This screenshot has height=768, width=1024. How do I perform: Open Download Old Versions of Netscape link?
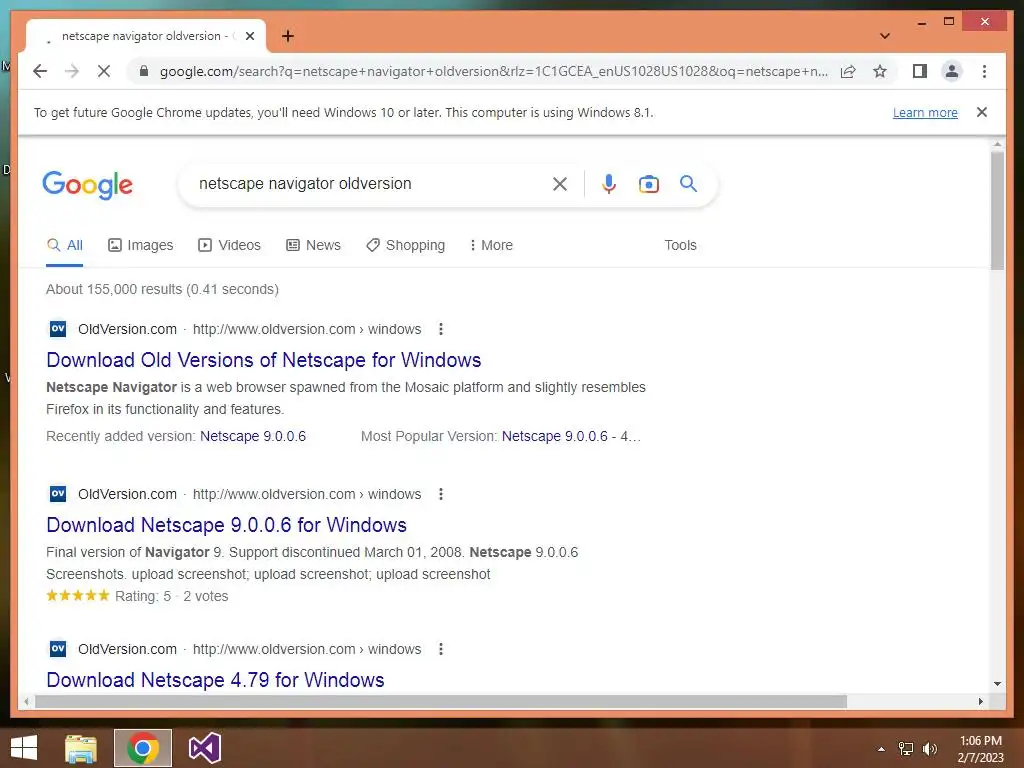[264, 360]
